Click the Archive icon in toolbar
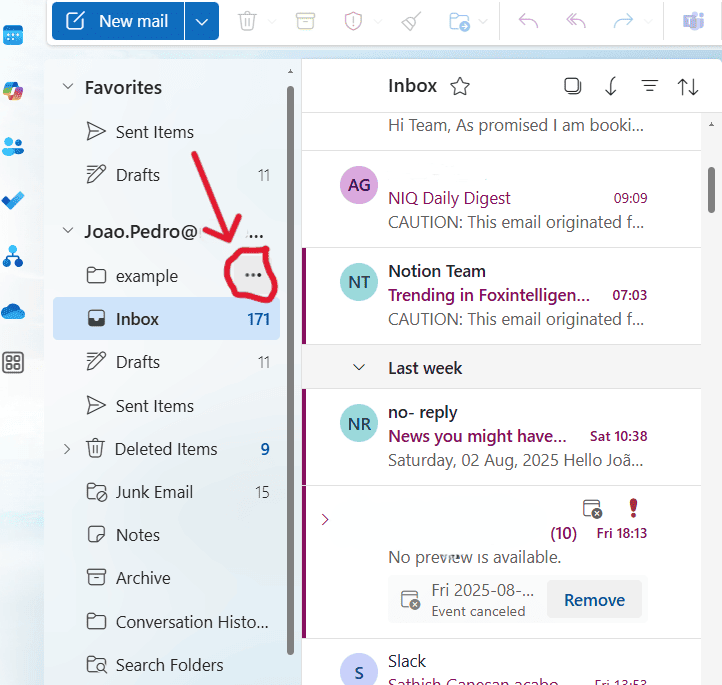This screenshot has width=722, height=685. pos(305,21)
